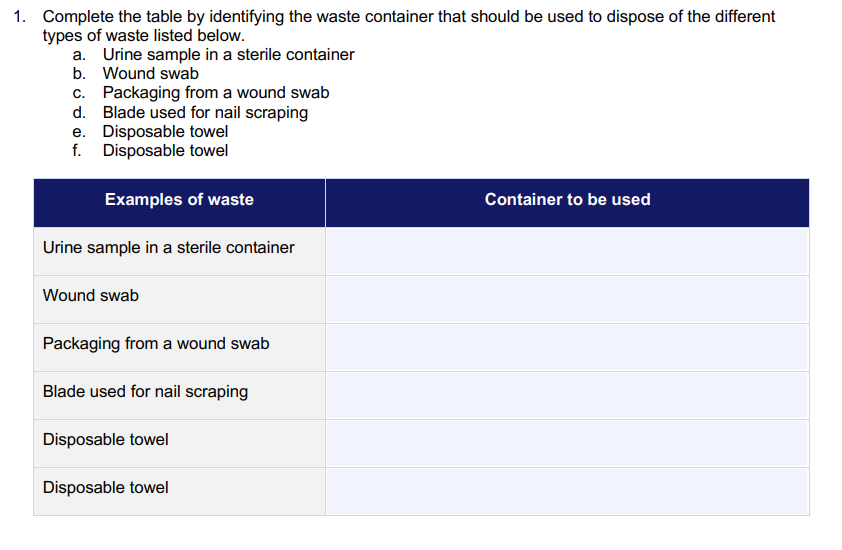
Task: Click the container cell for Blade used for nail scraping
Action: (x=567, y=395)
